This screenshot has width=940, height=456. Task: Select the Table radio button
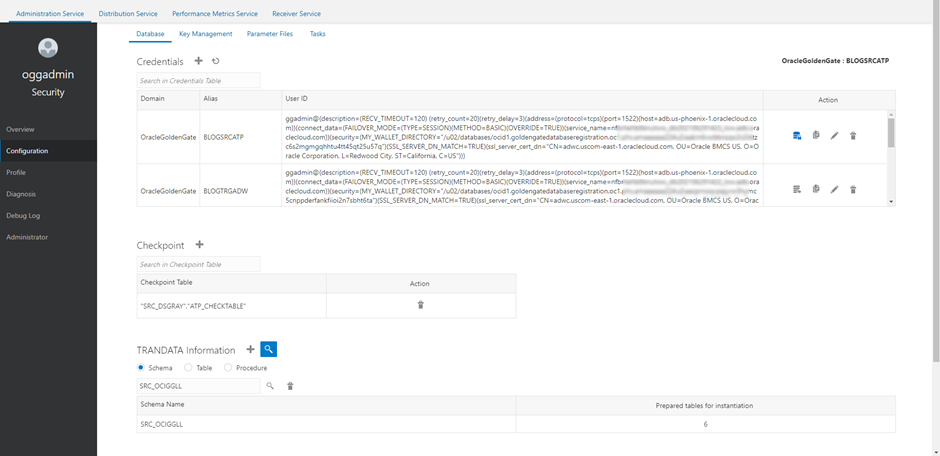[188, 367]
